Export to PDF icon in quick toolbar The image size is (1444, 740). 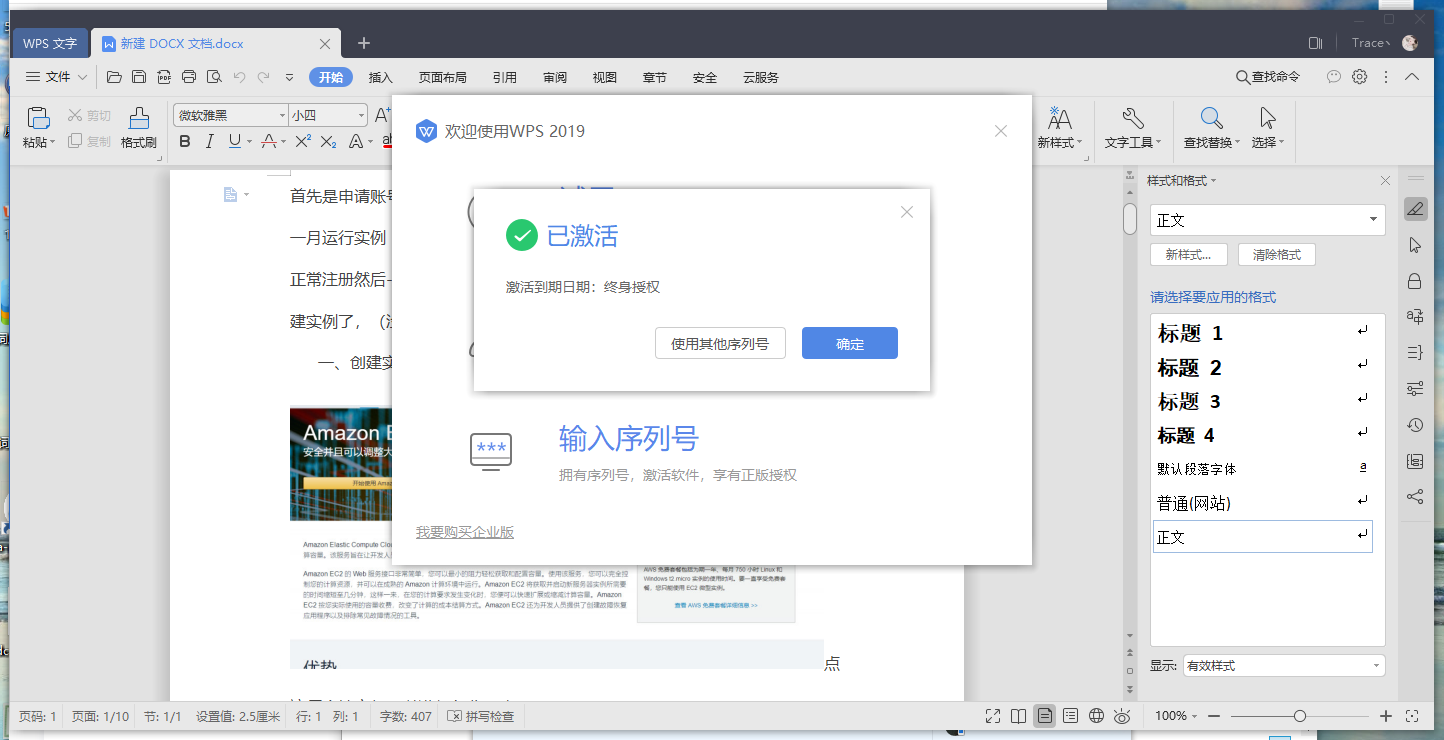[164, 77]
